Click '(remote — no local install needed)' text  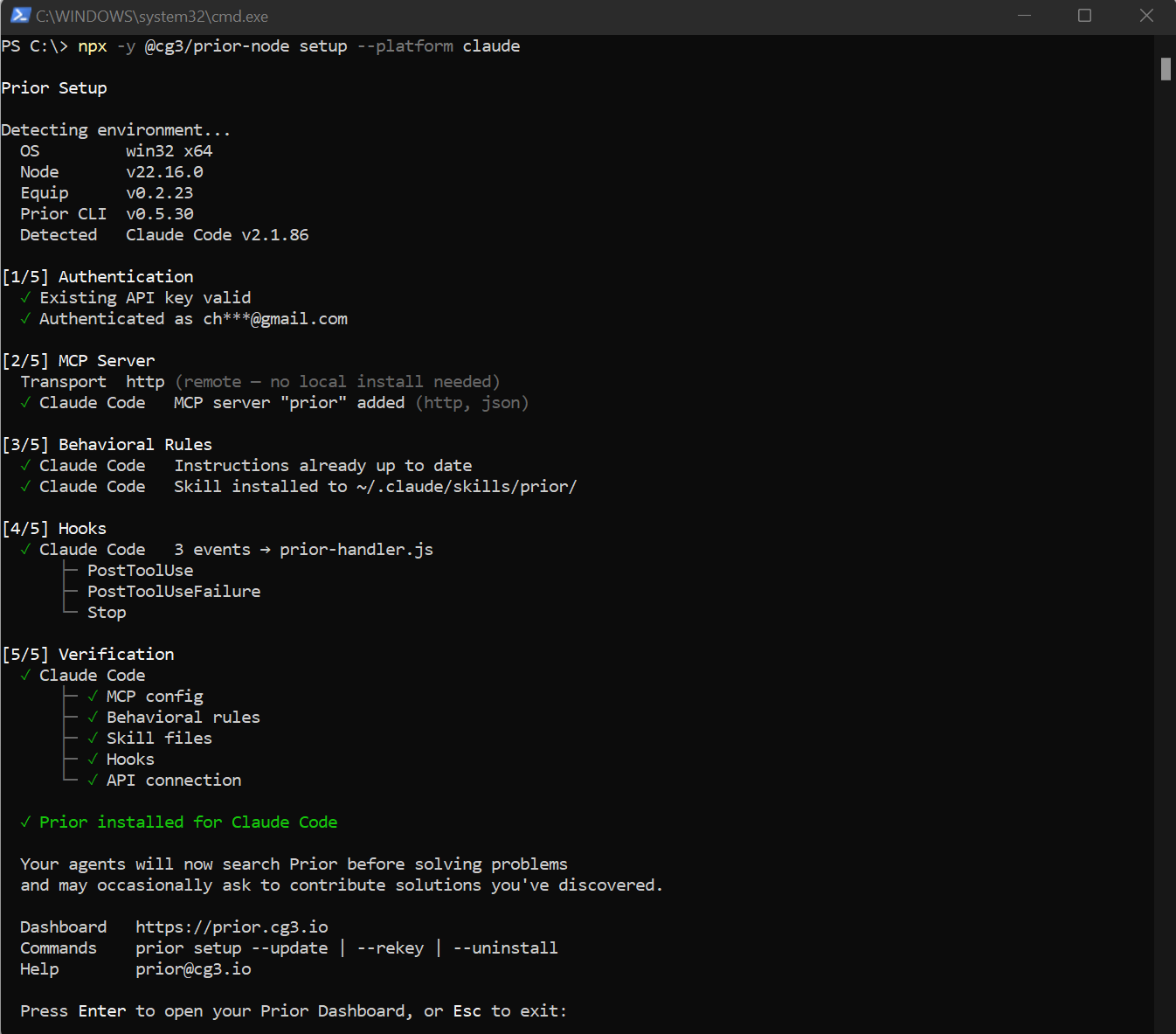click(337, 382)
